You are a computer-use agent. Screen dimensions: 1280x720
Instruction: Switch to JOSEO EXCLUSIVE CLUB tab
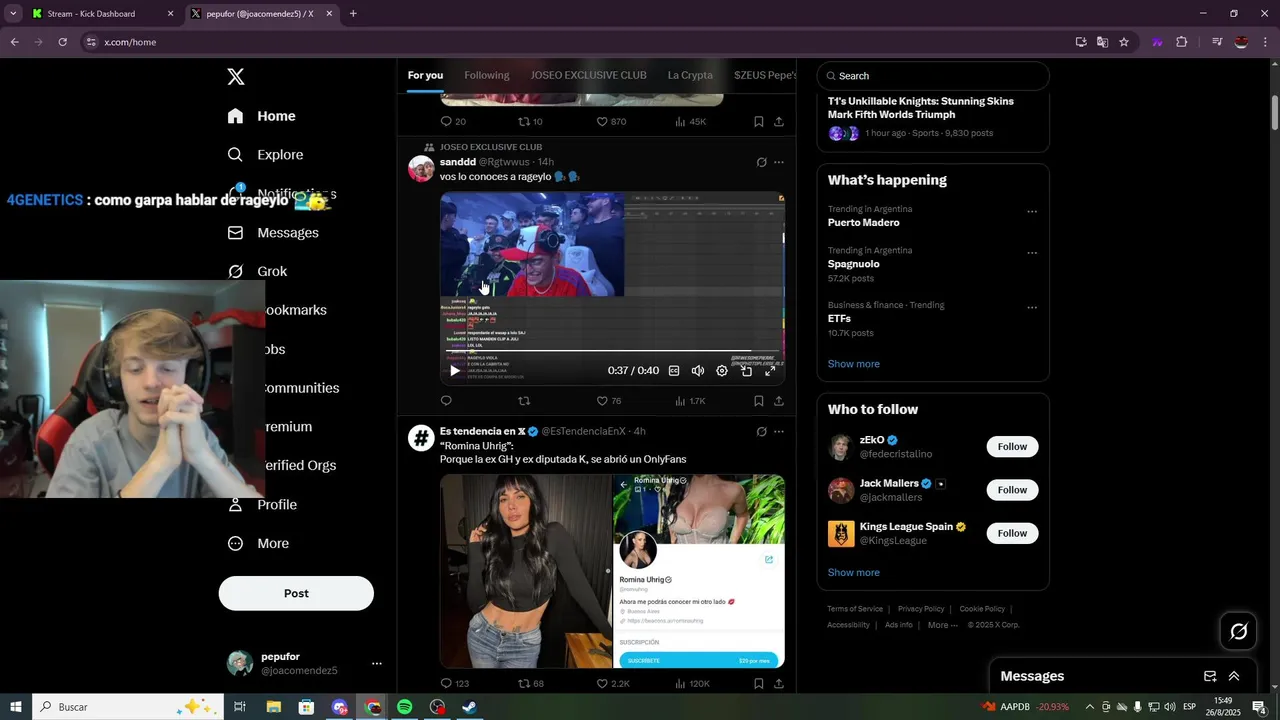tap(588, 75)
